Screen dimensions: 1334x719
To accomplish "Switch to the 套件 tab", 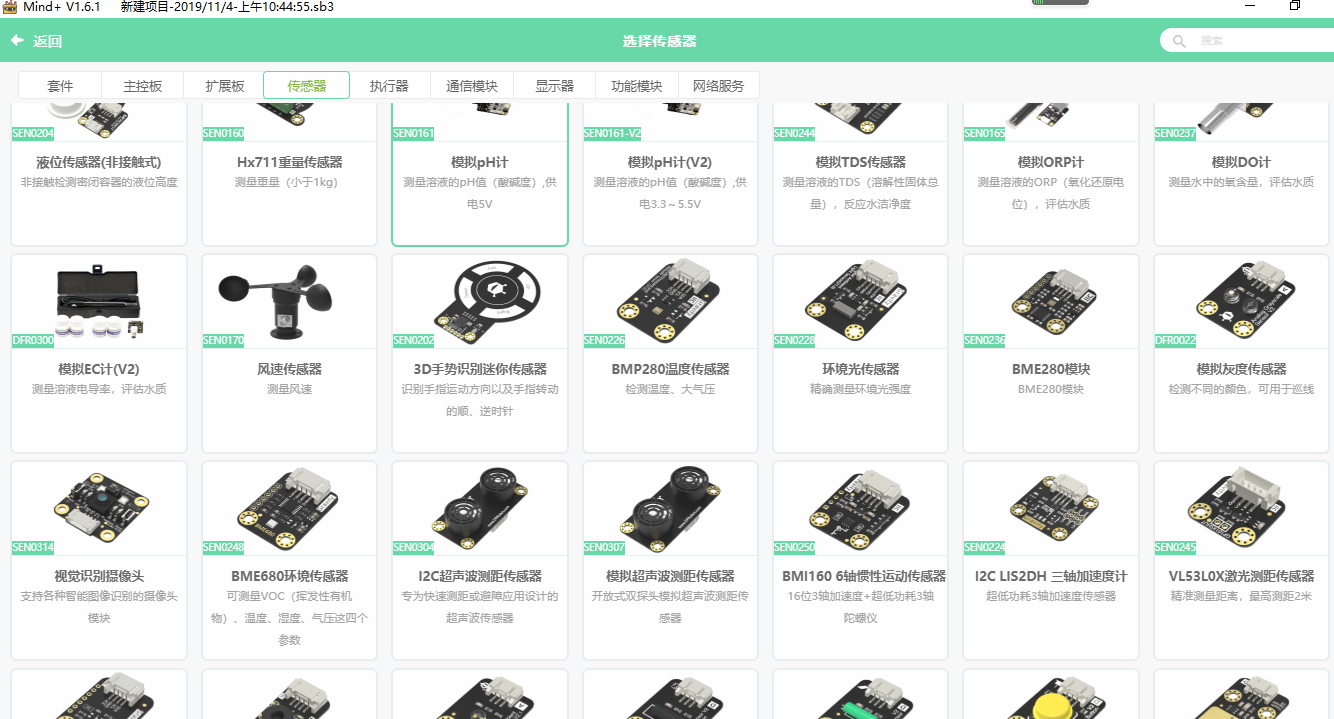I will [60, 86].
